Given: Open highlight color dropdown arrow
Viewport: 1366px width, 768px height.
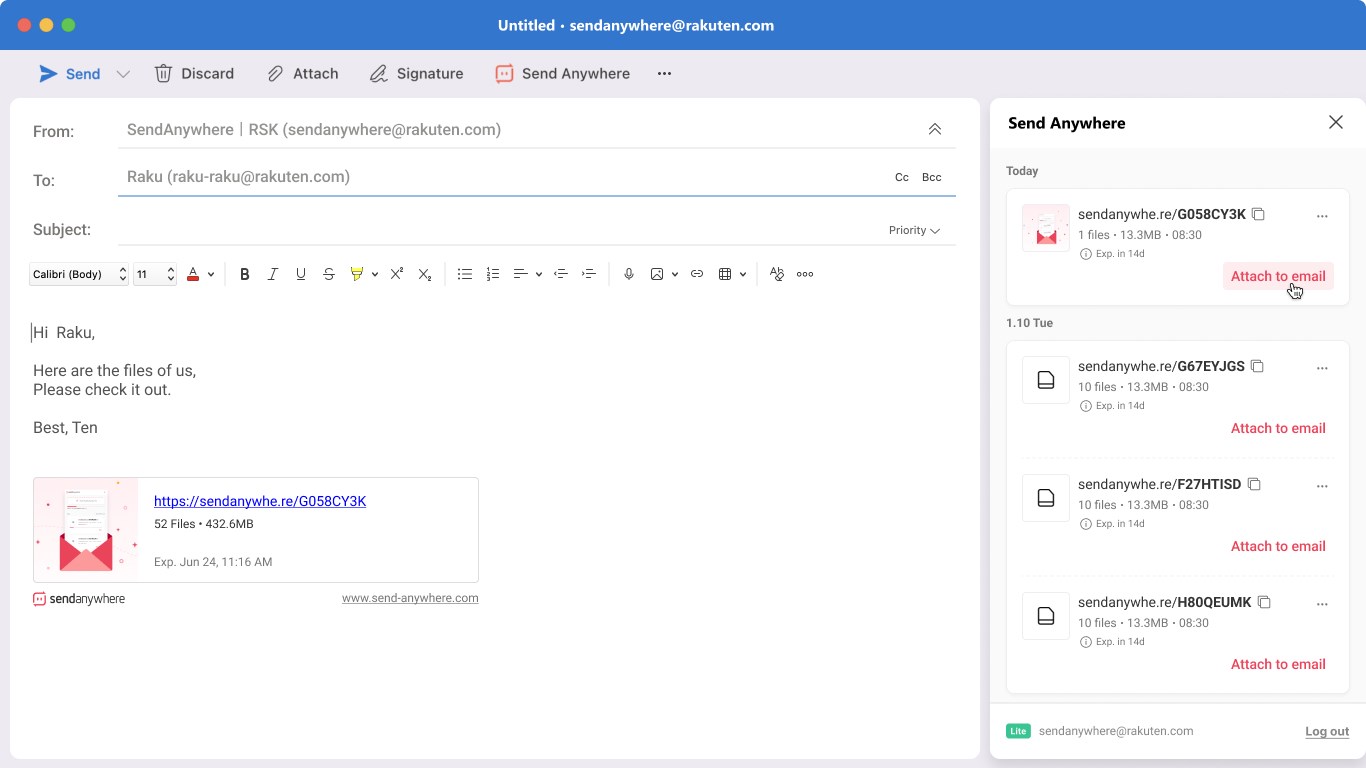Looking at the screenshot, I should 375,274.
